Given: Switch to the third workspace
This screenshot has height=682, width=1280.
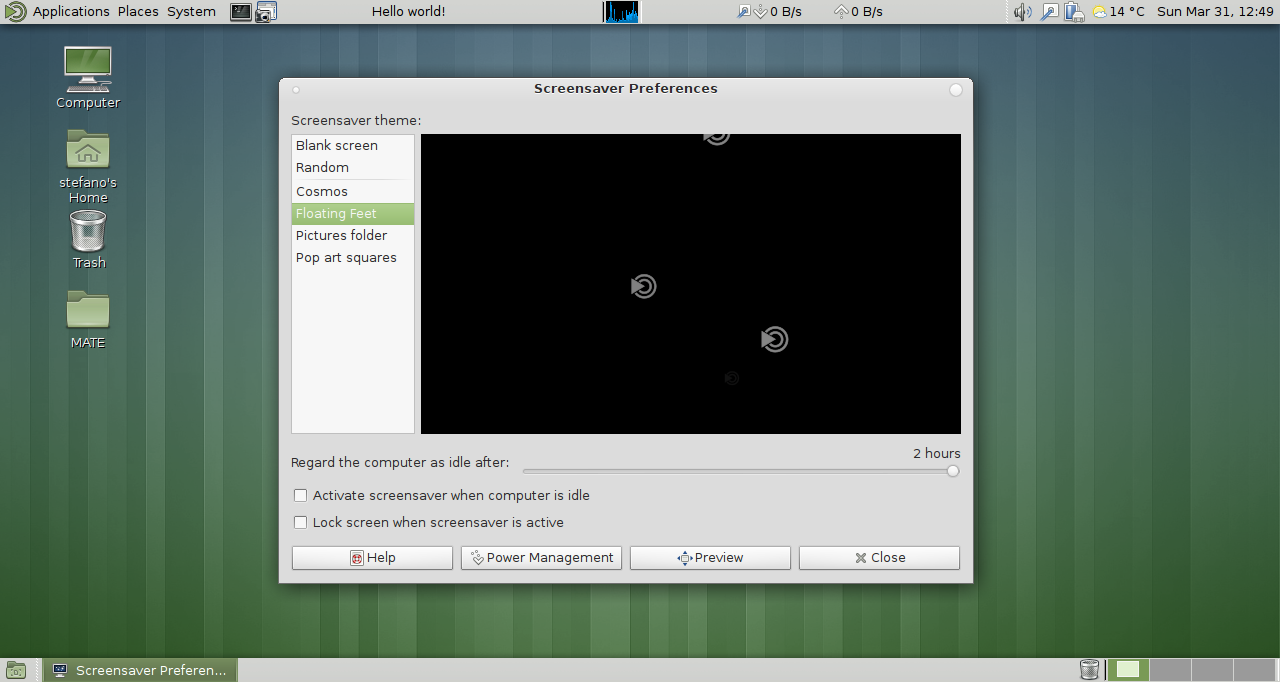Looking at the screenshot, I should [x=1212, y=670].
